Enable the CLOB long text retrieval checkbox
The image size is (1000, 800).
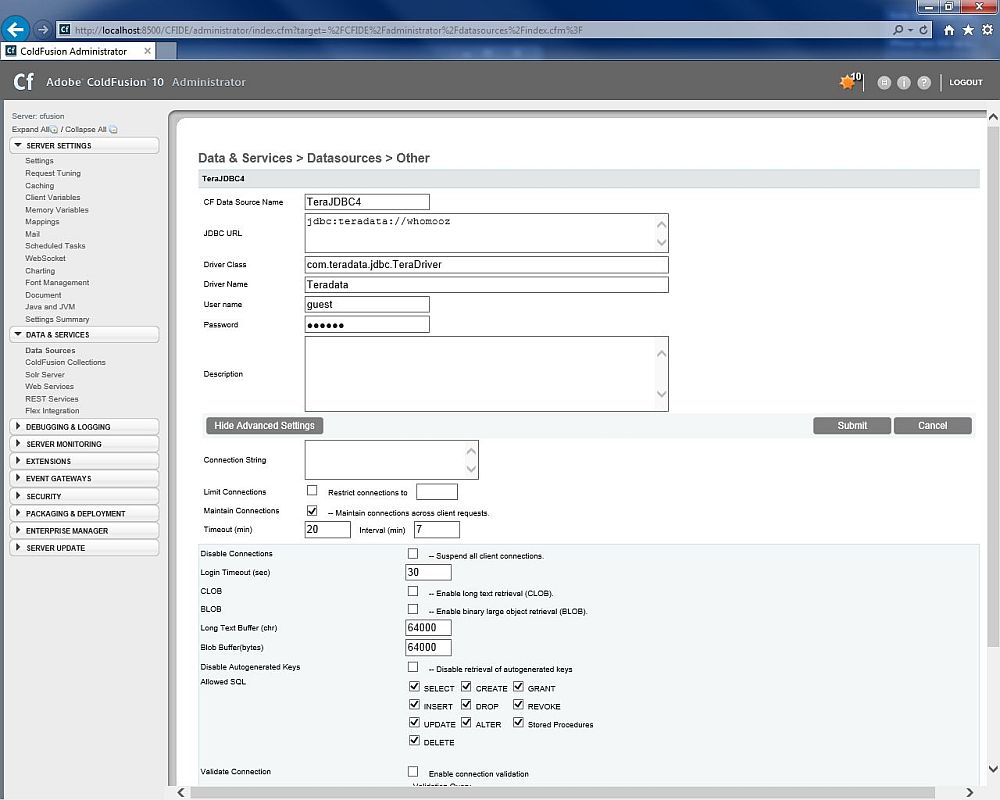point(413,591)
